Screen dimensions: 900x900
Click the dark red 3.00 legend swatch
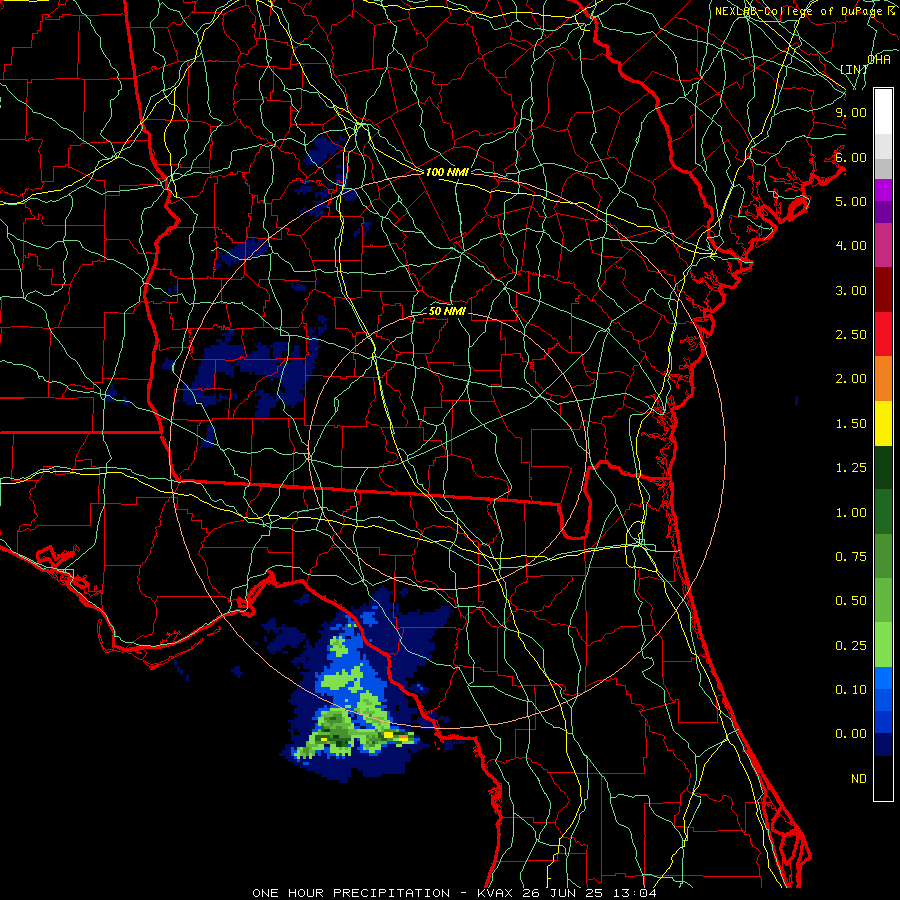click(x=883, y=290)
